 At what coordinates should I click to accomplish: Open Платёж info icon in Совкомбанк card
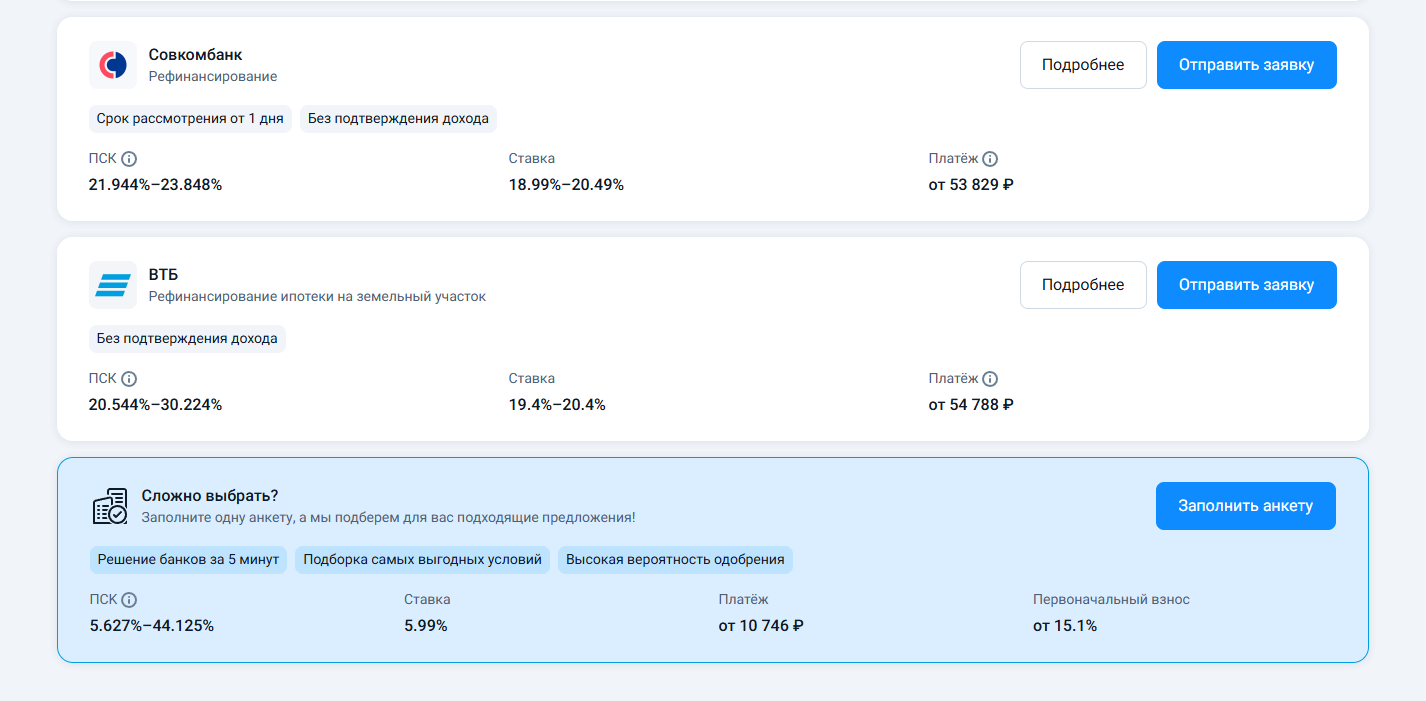[x=990, y=158]
